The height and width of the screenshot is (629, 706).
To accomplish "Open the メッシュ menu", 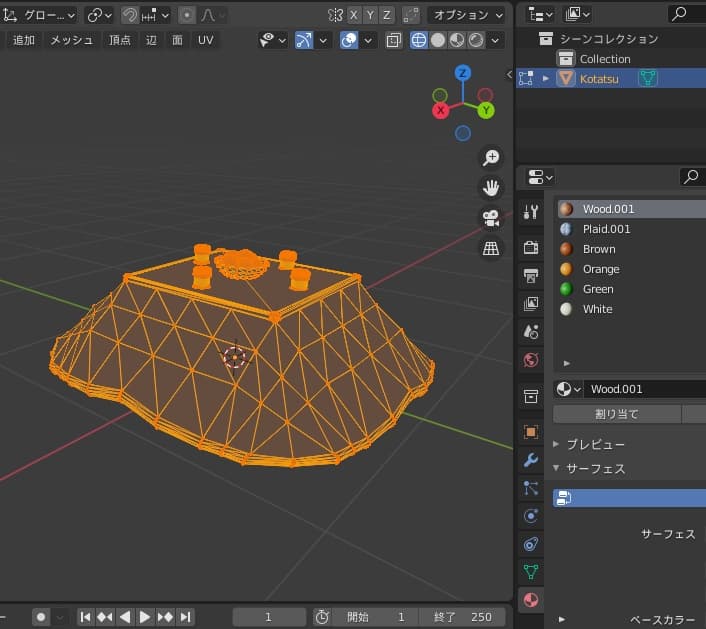I will click(71, 40).
